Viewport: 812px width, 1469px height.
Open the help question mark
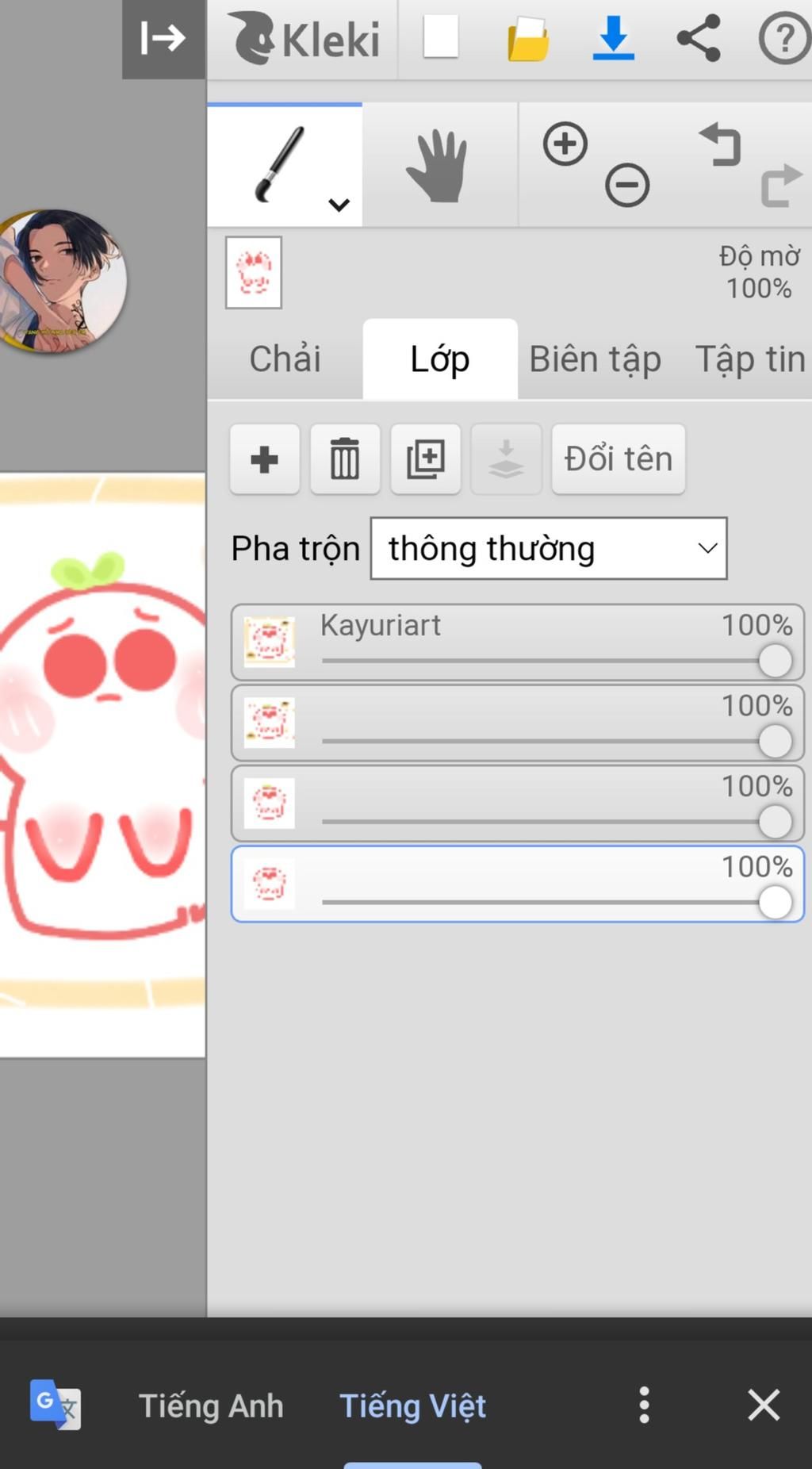click(x=784, y=38)
